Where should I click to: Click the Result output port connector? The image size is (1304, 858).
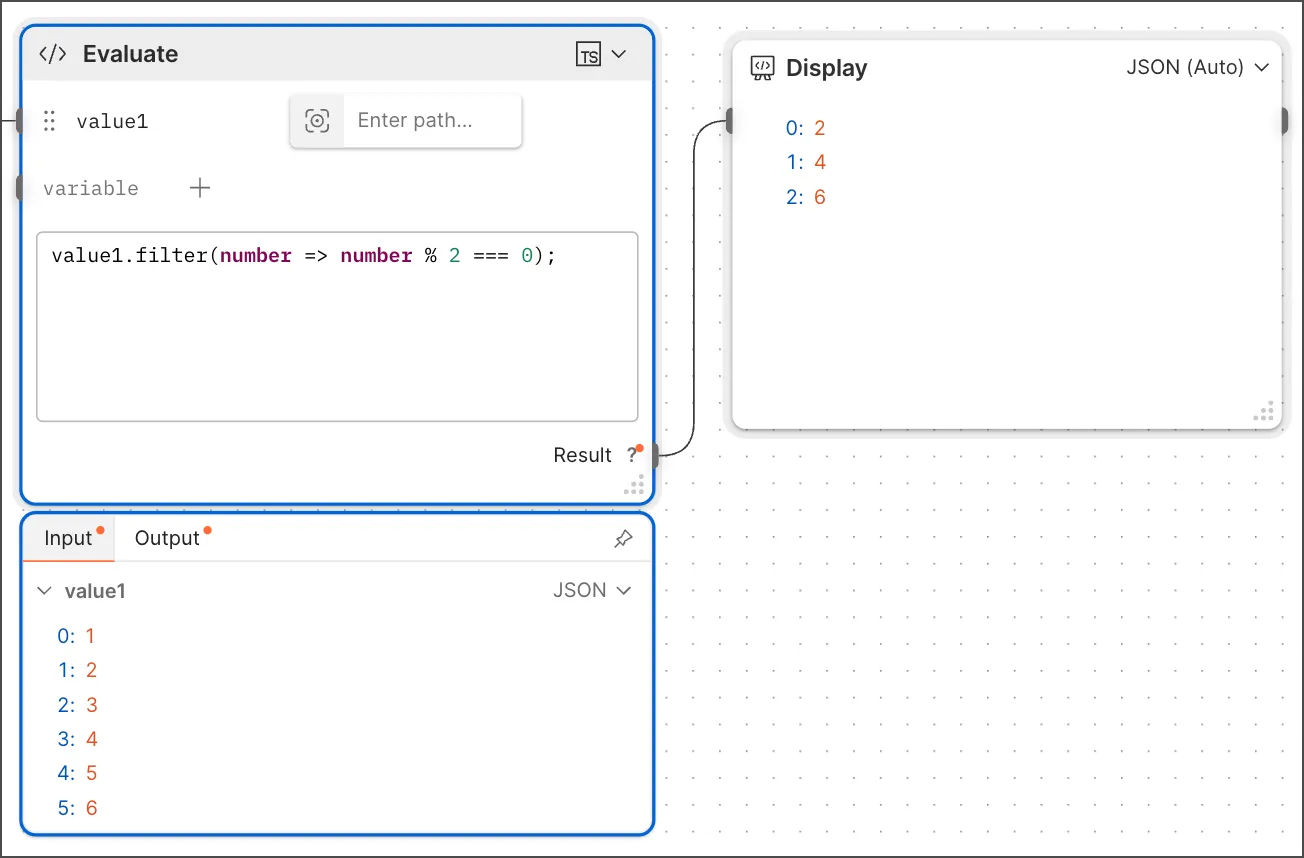(655, 456)
